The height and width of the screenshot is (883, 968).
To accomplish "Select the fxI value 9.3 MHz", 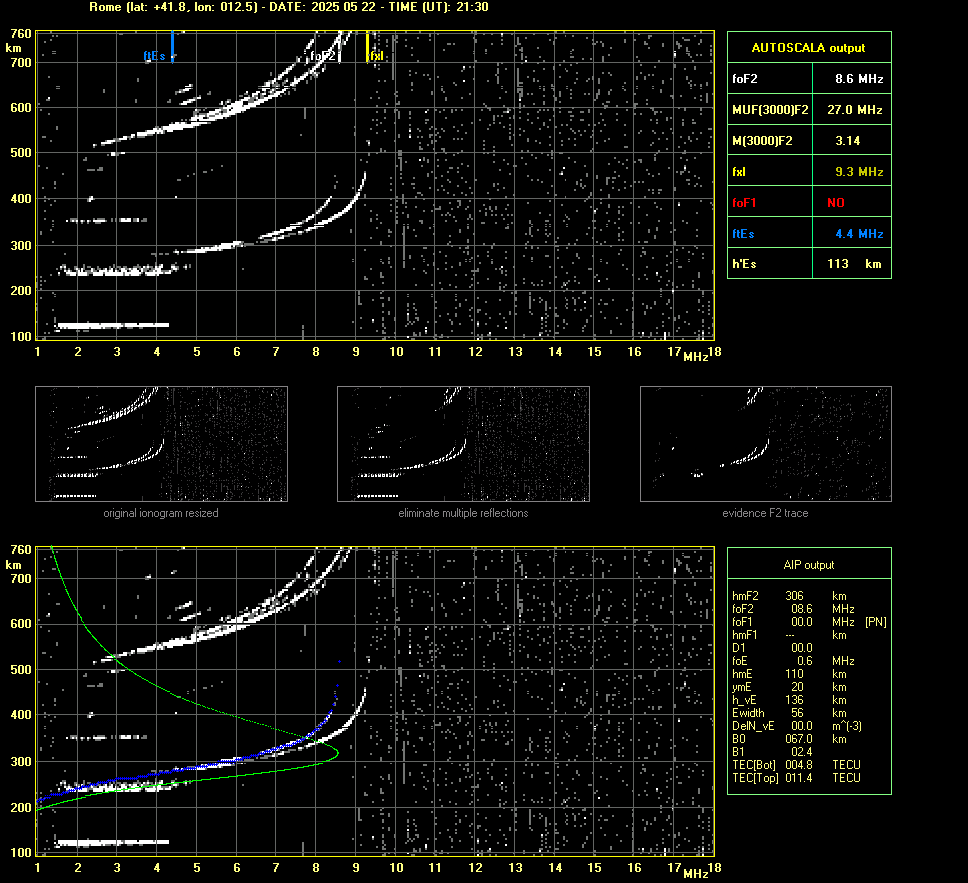I will (859, 171).
